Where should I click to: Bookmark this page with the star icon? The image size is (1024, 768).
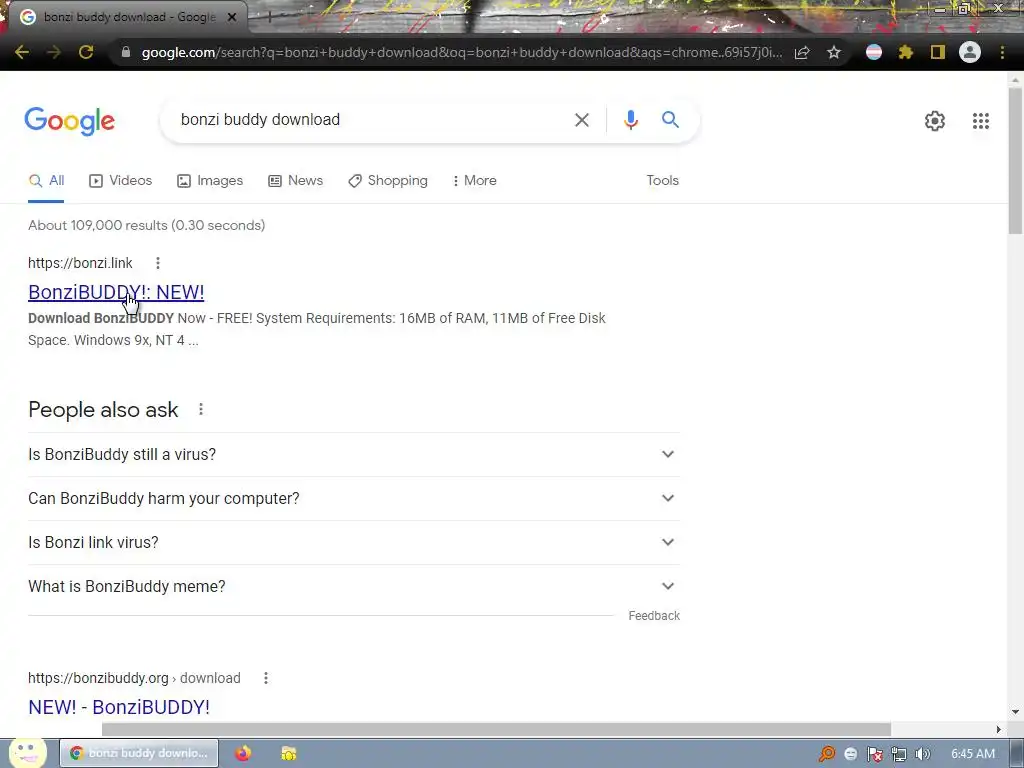(x=834, y=52)
